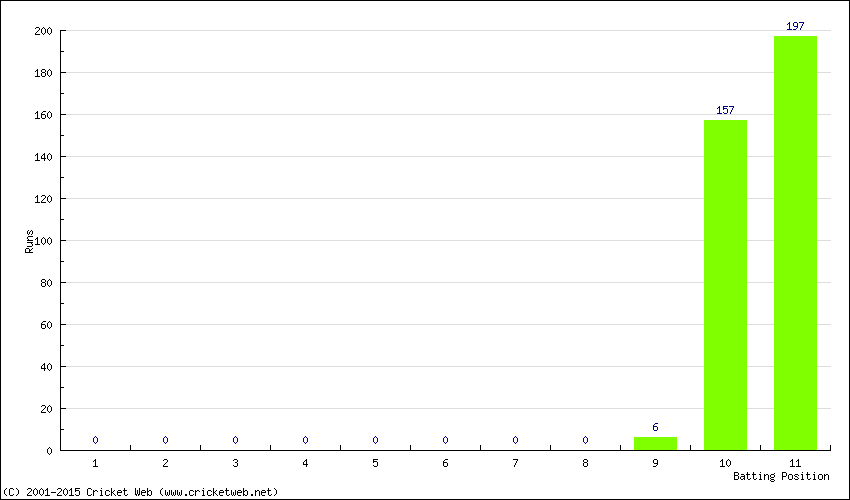Click the 0 value above position 5
Image resolution: width=850 pixels, height=500 pixels.
click(x=375, y=440)
